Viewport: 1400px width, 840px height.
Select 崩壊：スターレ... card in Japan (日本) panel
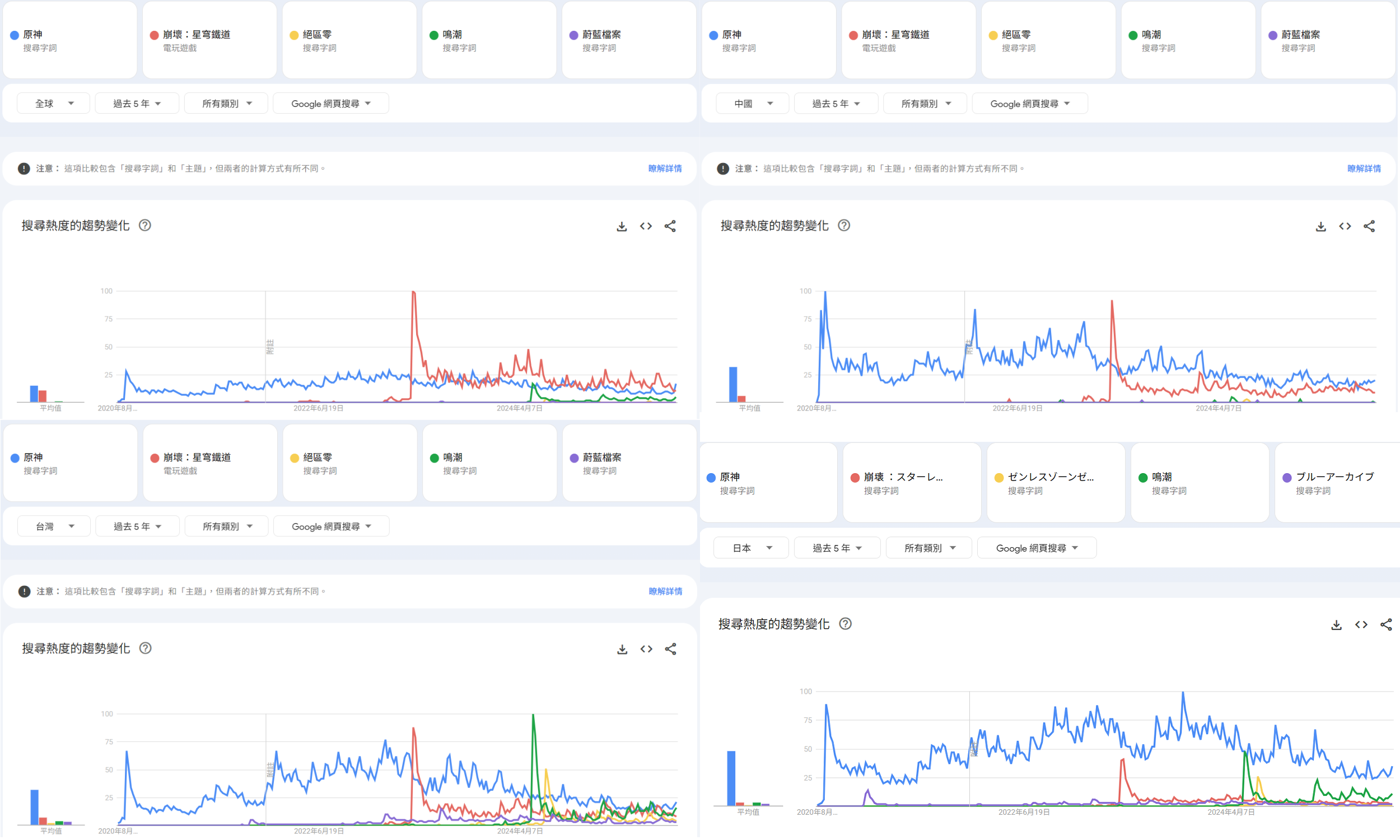point(912,483)
